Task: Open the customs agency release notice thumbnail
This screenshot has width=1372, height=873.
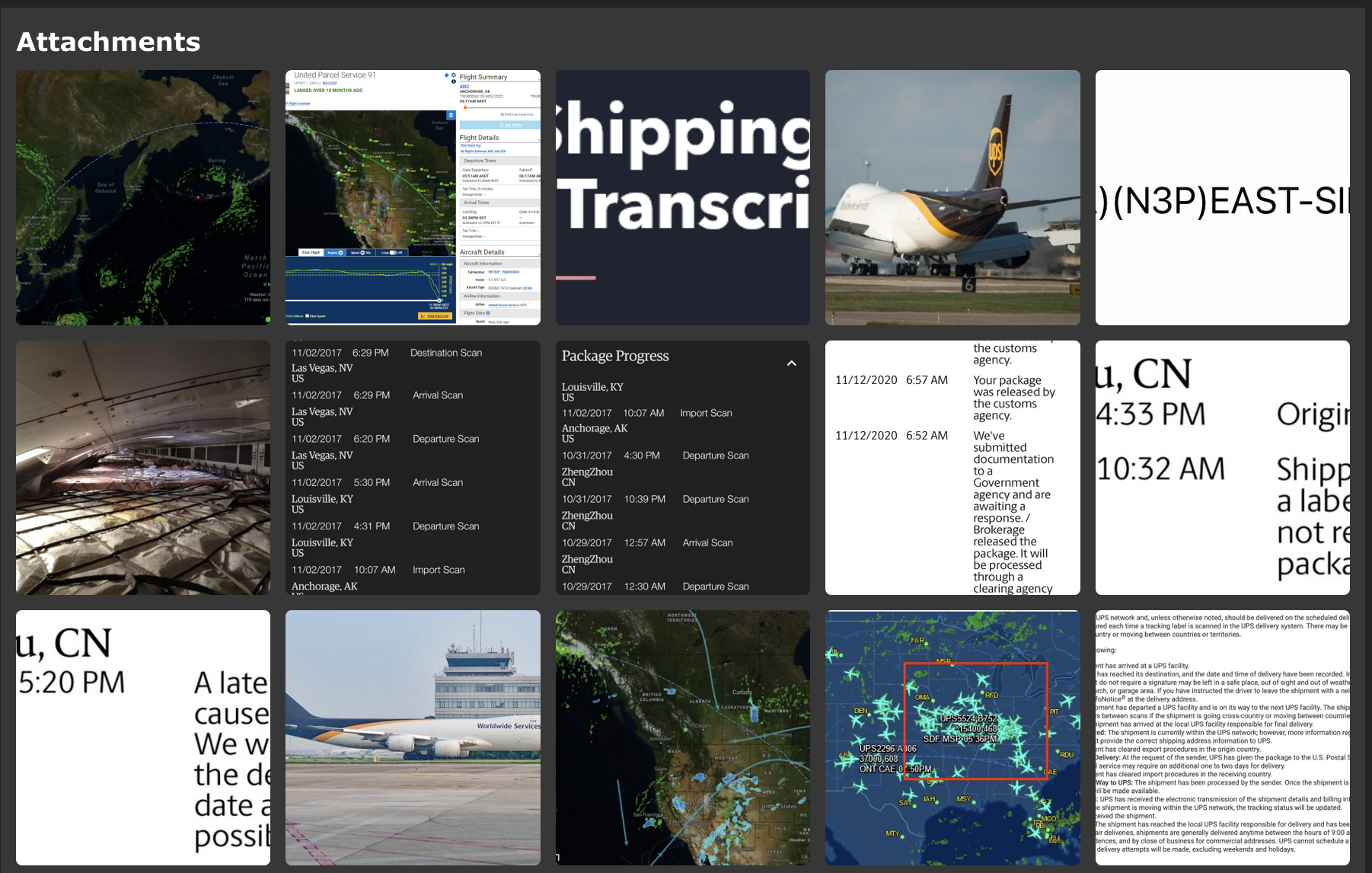Action: 952,468
